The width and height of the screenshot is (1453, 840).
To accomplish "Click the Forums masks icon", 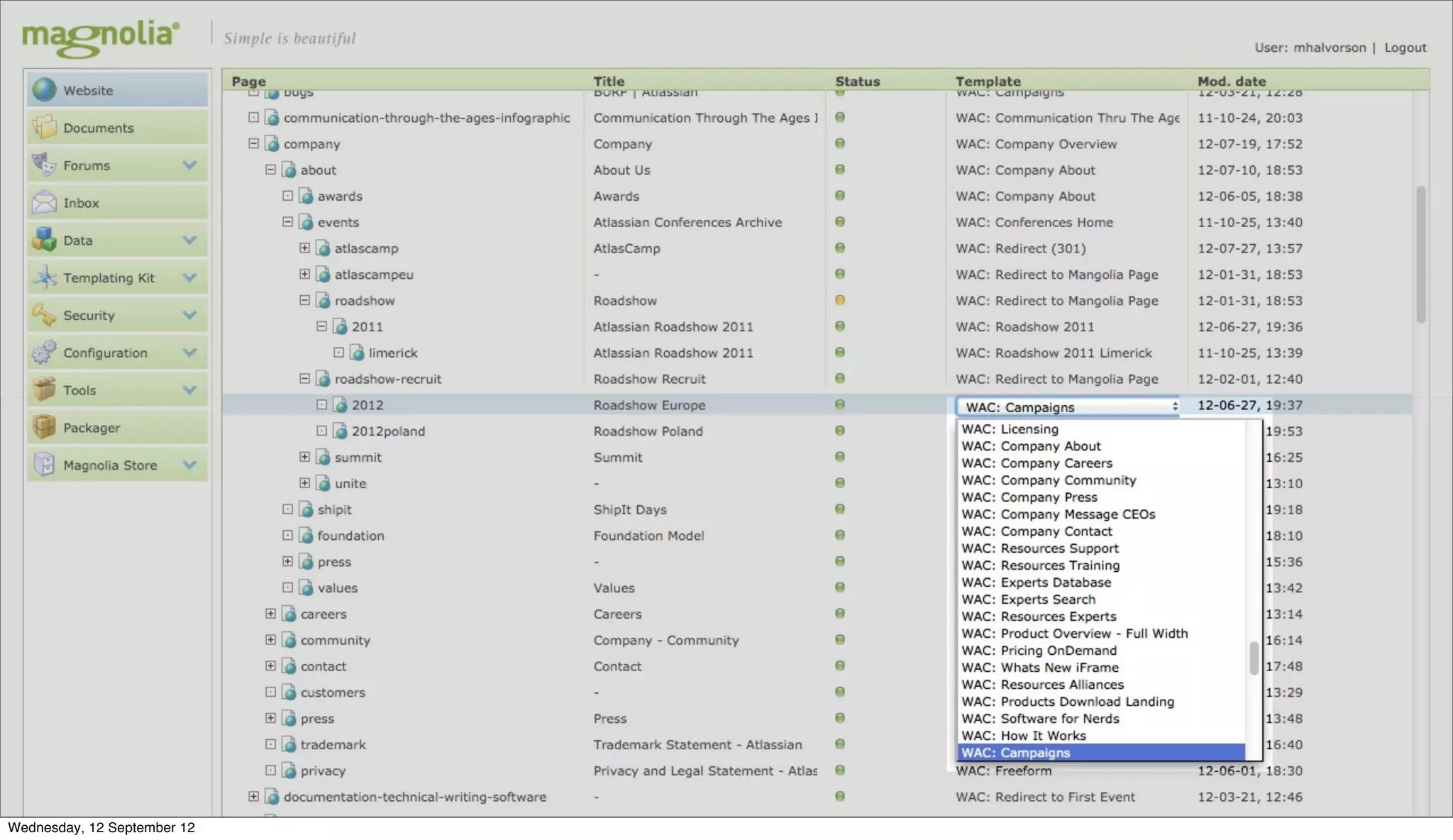I will (44, 165).
